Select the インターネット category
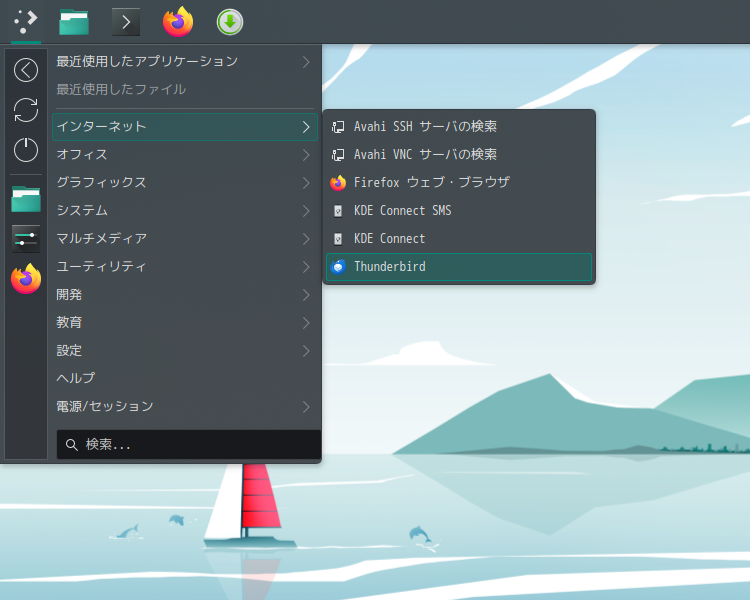Viewport: 750px width, 600px height. 185,127
